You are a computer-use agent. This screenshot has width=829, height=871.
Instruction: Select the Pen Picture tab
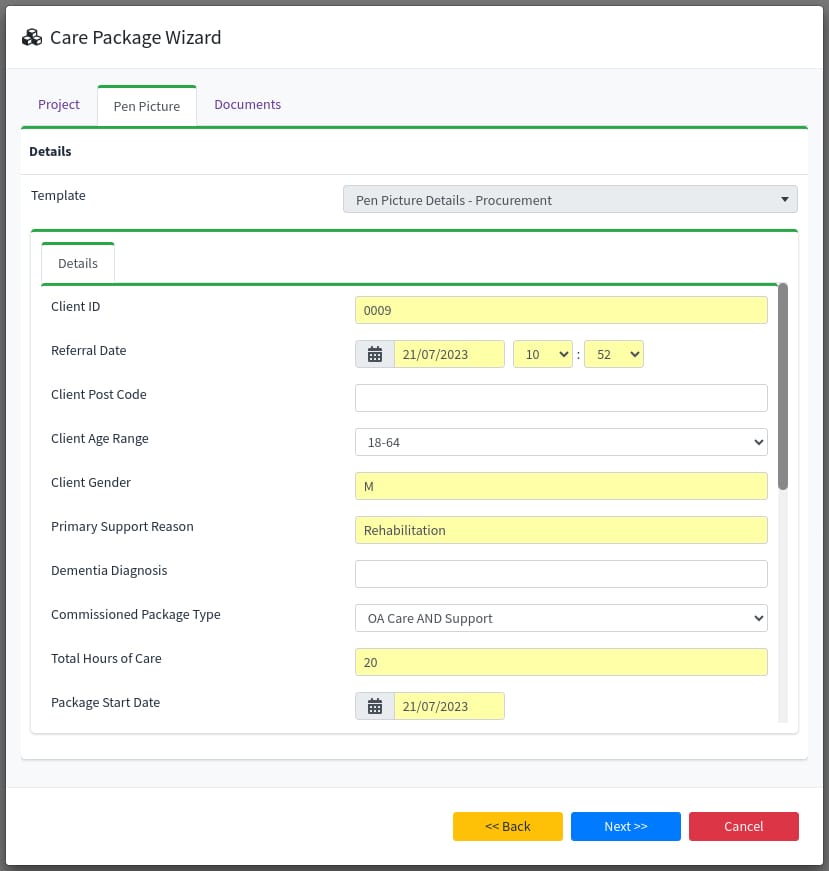click(146, 105)
